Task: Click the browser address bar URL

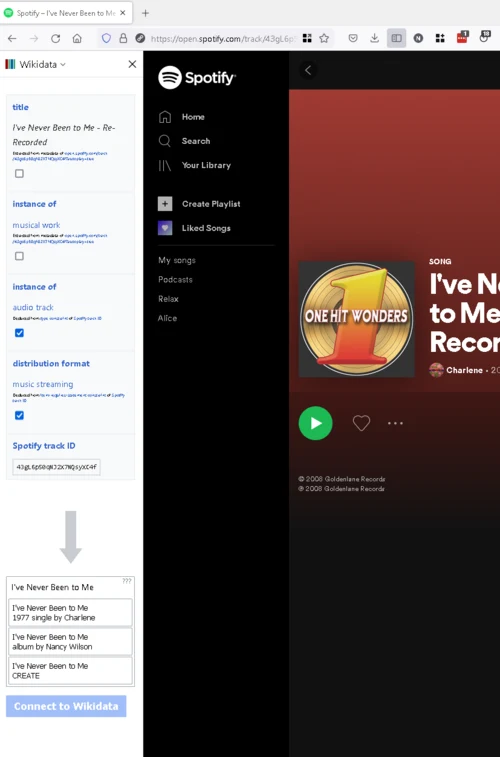Action: [x=222, y=39]
